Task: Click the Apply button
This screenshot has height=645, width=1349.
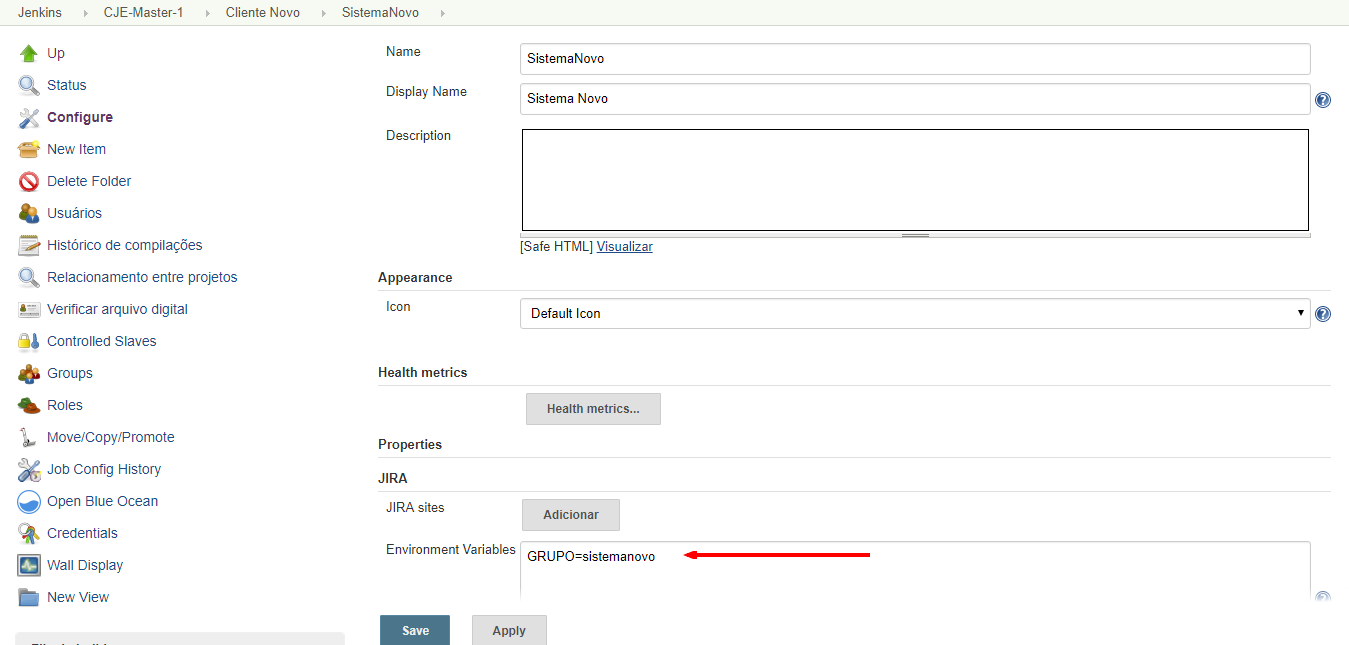Action: [x=509, y=631]
